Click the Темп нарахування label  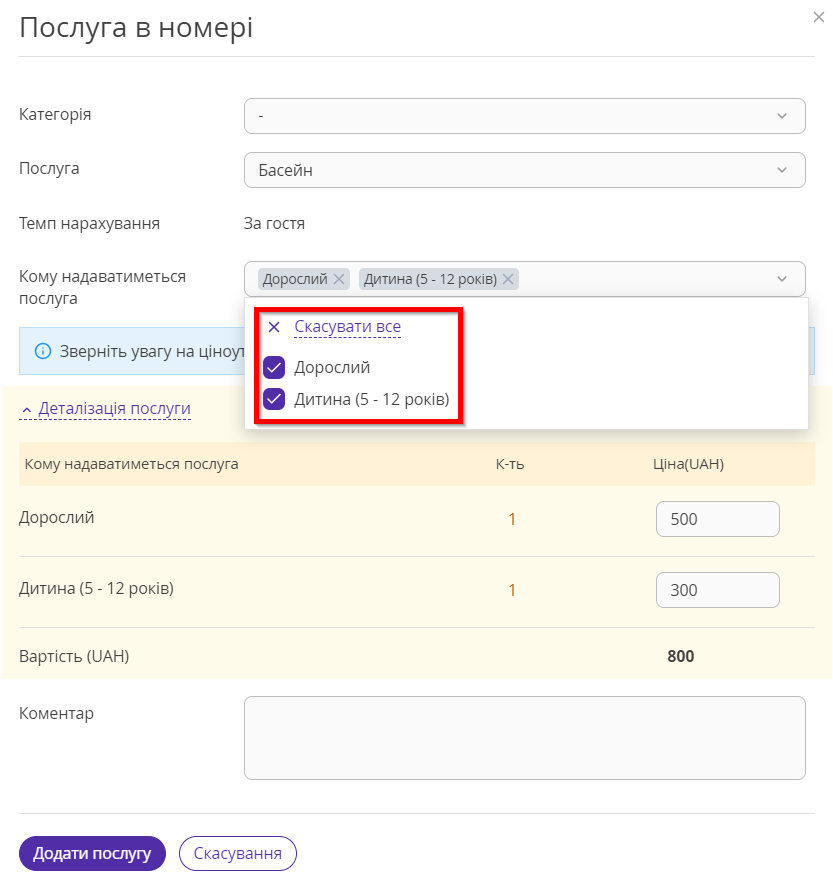click(89, 224)
